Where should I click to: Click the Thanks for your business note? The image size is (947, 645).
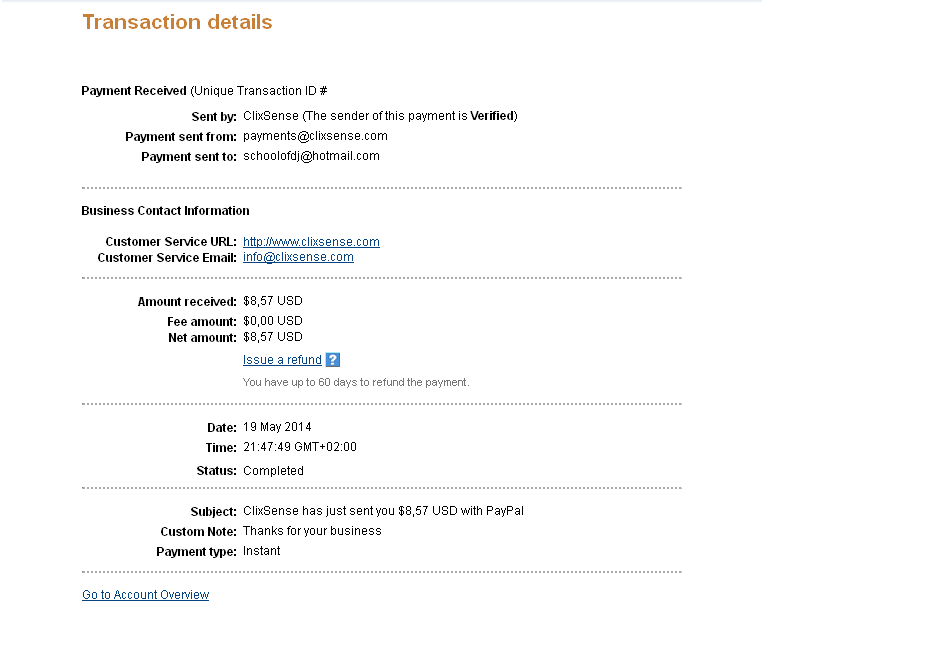(x=312, y=531)
